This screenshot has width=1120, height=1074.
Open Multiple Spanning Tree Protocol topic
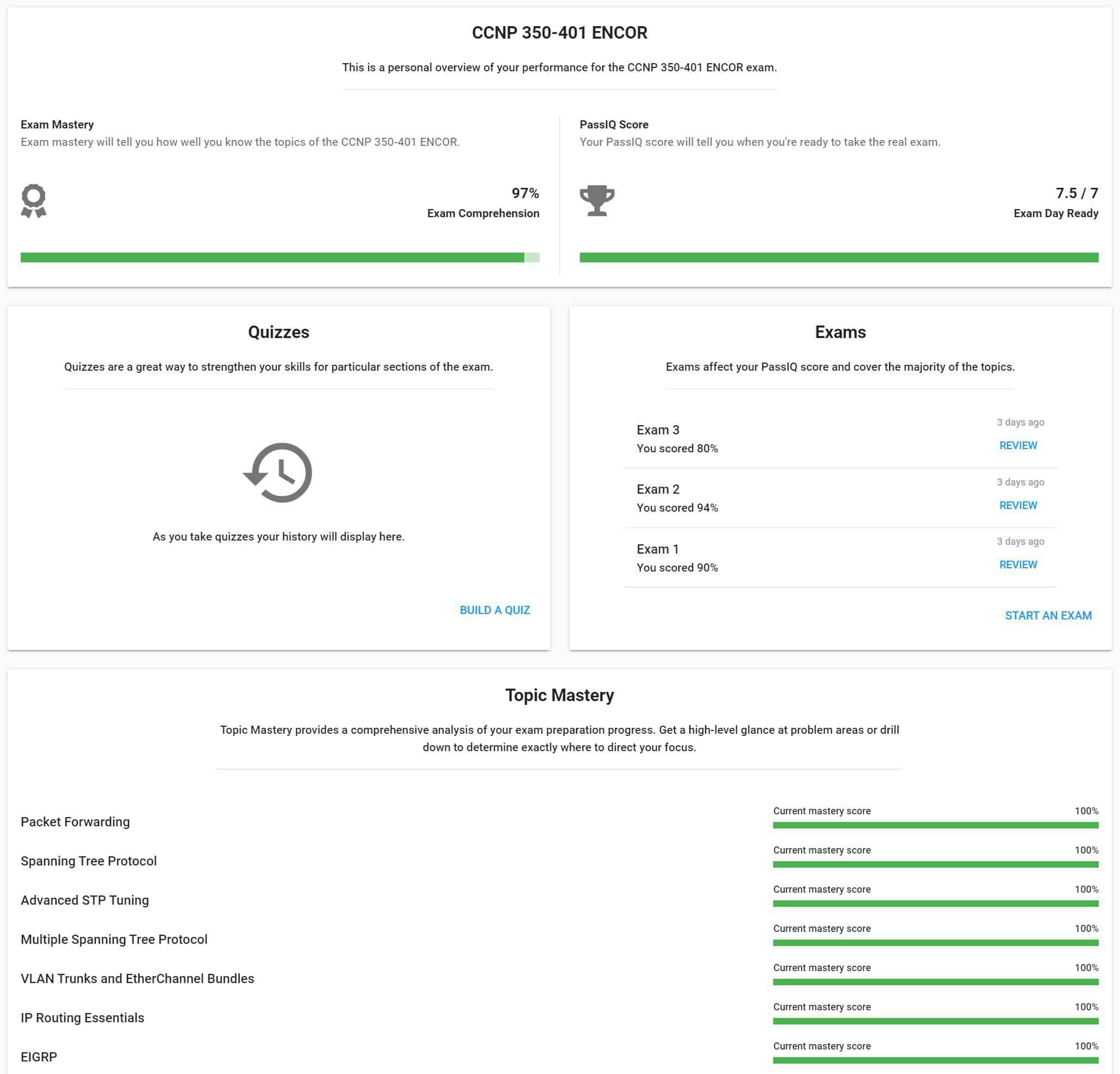pyautogui.click(x=114, y=939)
